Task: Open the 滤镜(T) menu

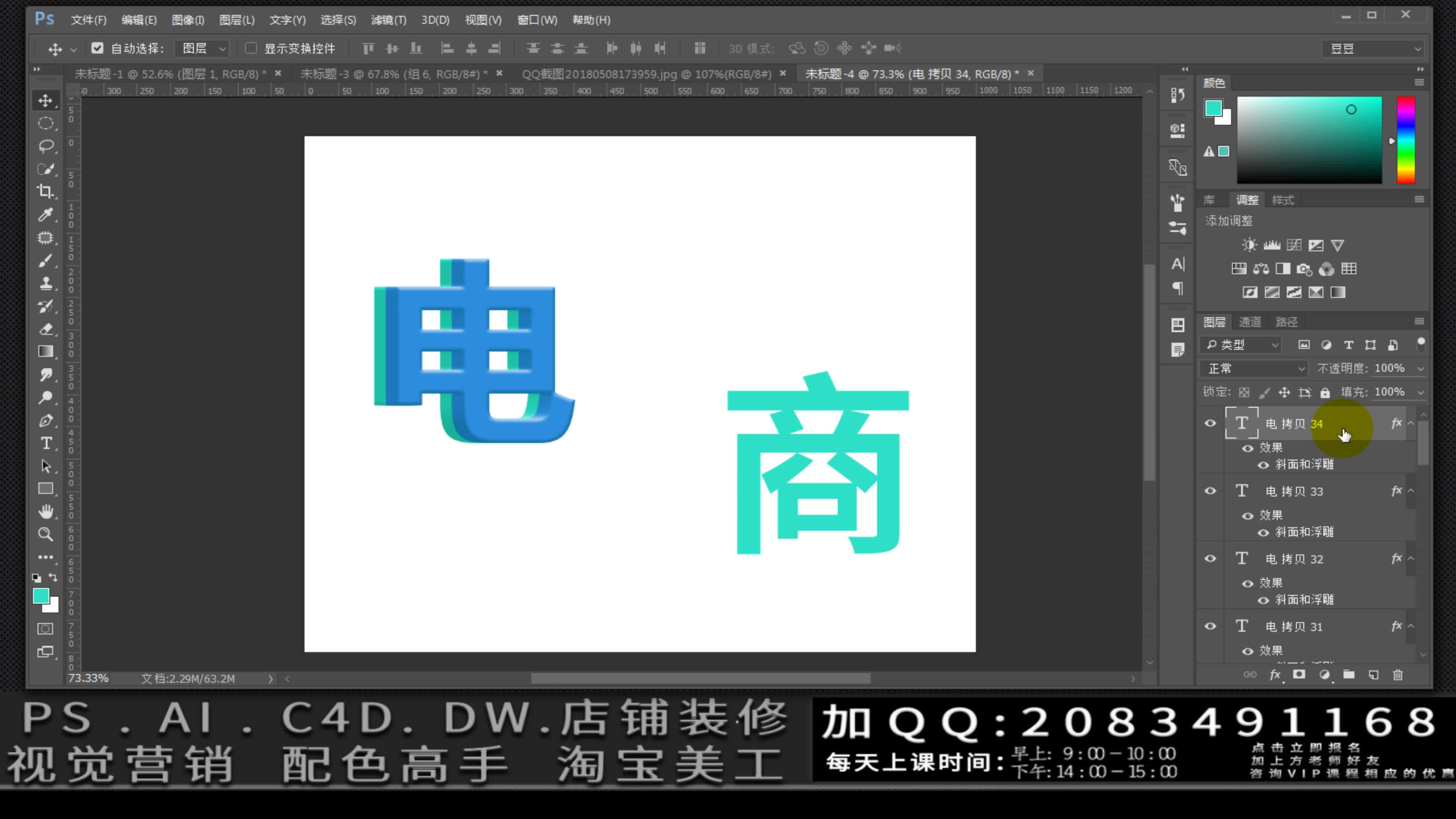Action: point(388,20)
